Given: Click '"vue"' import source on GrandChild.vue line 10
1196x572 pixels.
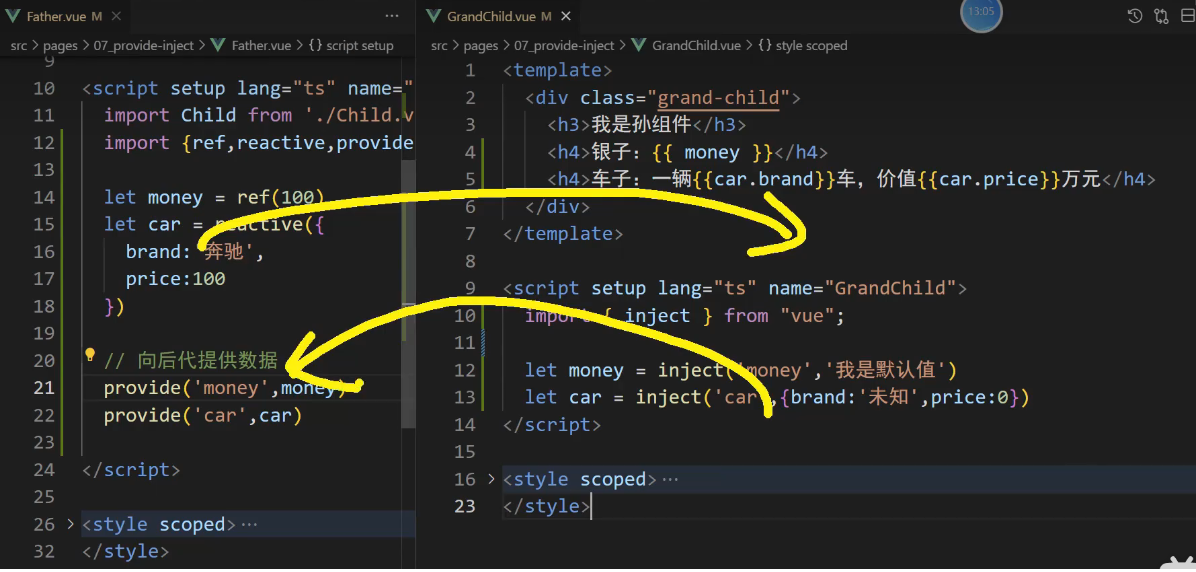Looking at the screenshot, I should click(x=808, y=316).
